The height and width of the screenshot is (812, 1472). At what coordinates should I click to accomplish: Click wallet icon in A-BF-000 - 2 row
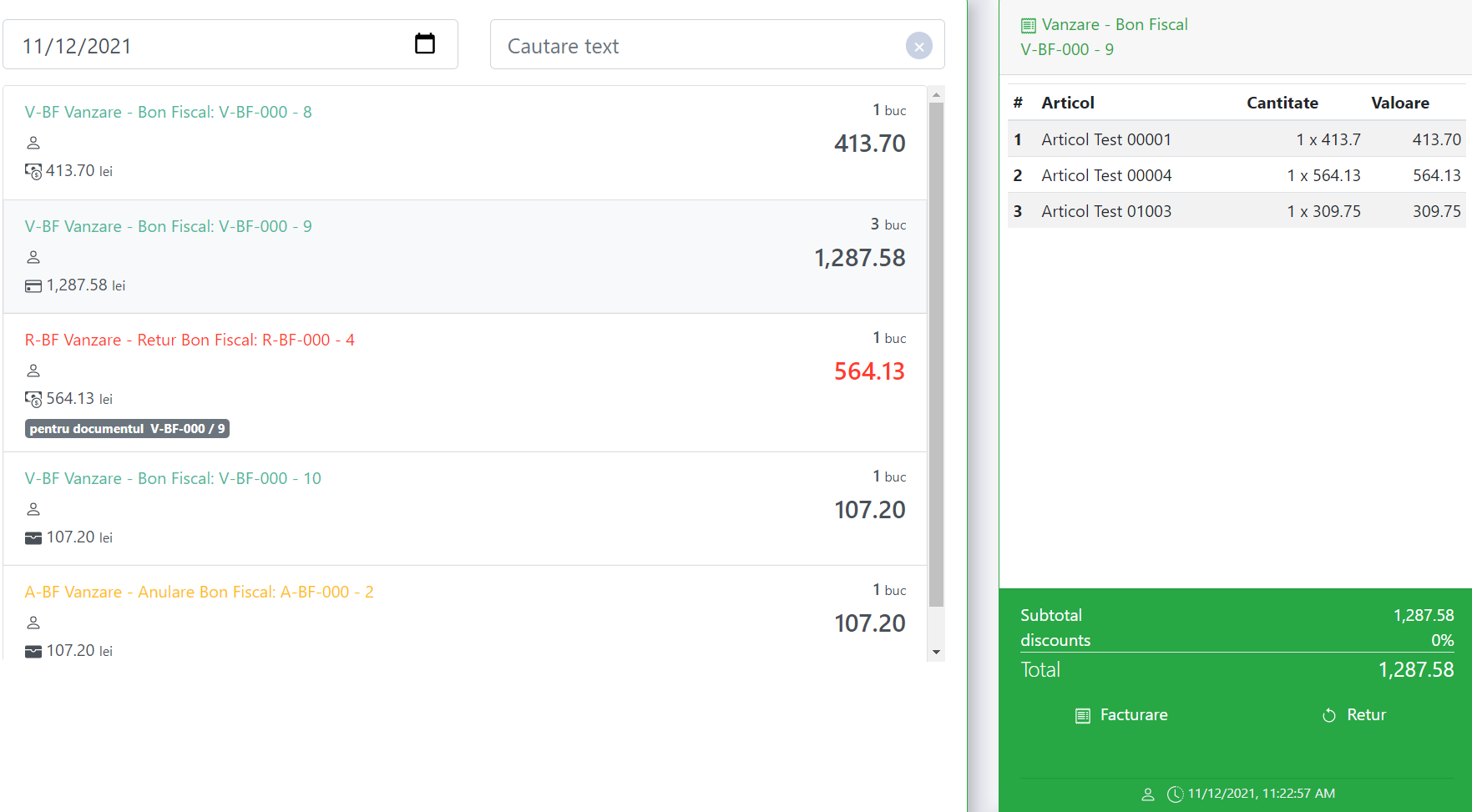[33, 652]
